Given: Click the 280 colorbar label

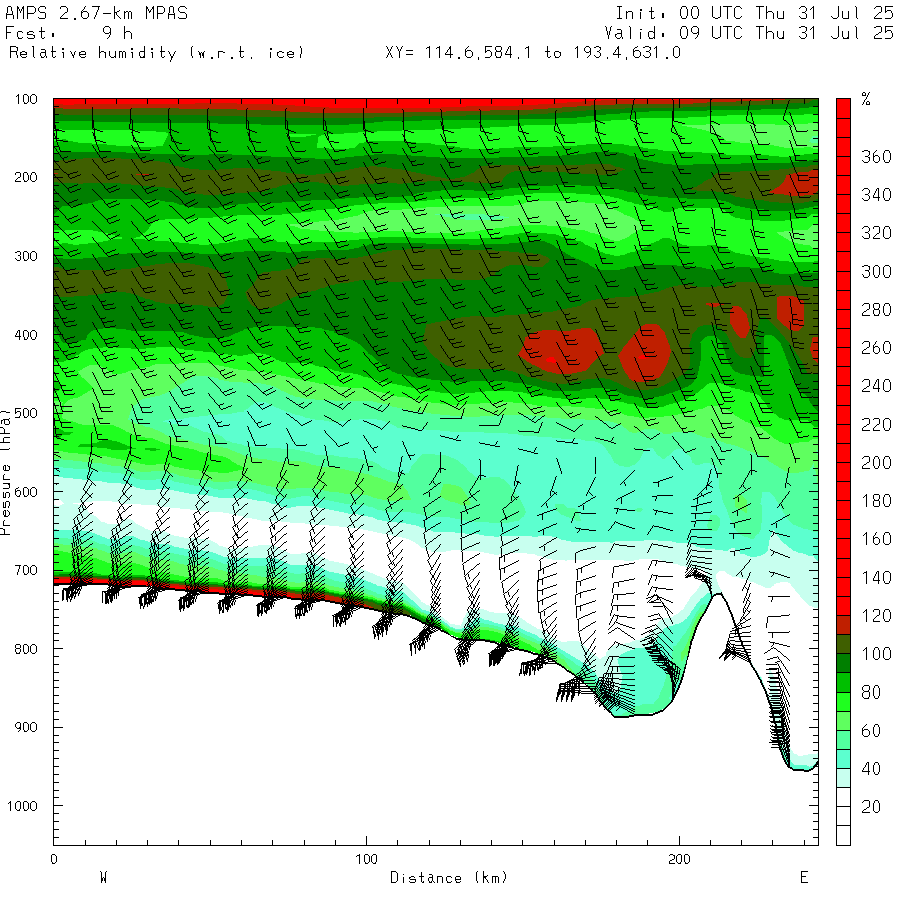Looking at the screenshot, I should click(x=876, y=310).
